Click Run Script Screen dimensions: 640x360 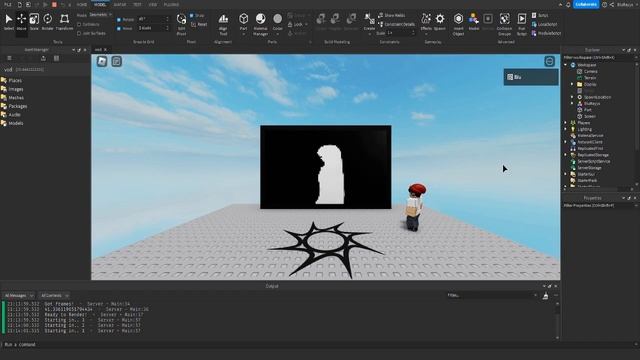point(522,24)
